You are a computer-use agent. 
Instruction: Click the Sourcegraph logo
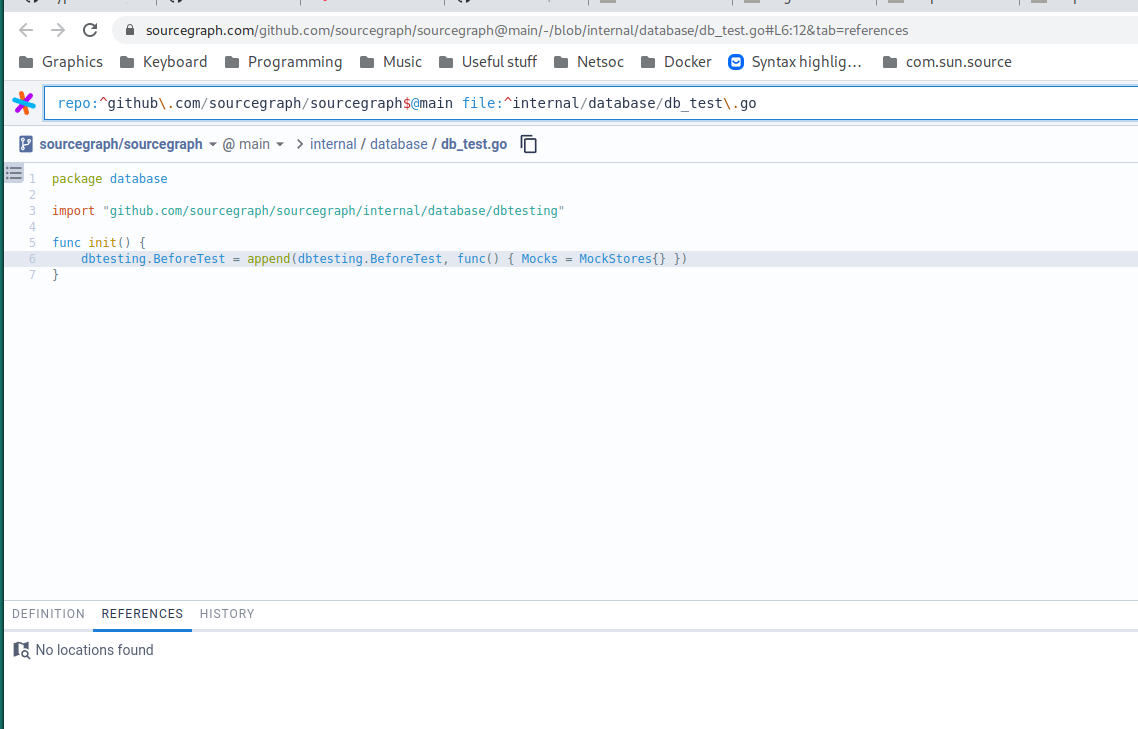click(24, 103)
